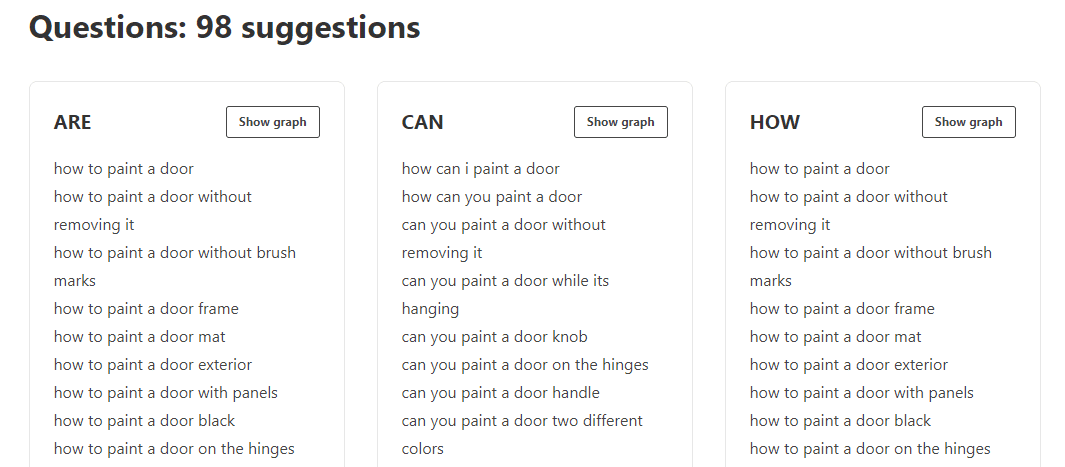Click Show graph in the HOW card

click(x=969, y=122)
